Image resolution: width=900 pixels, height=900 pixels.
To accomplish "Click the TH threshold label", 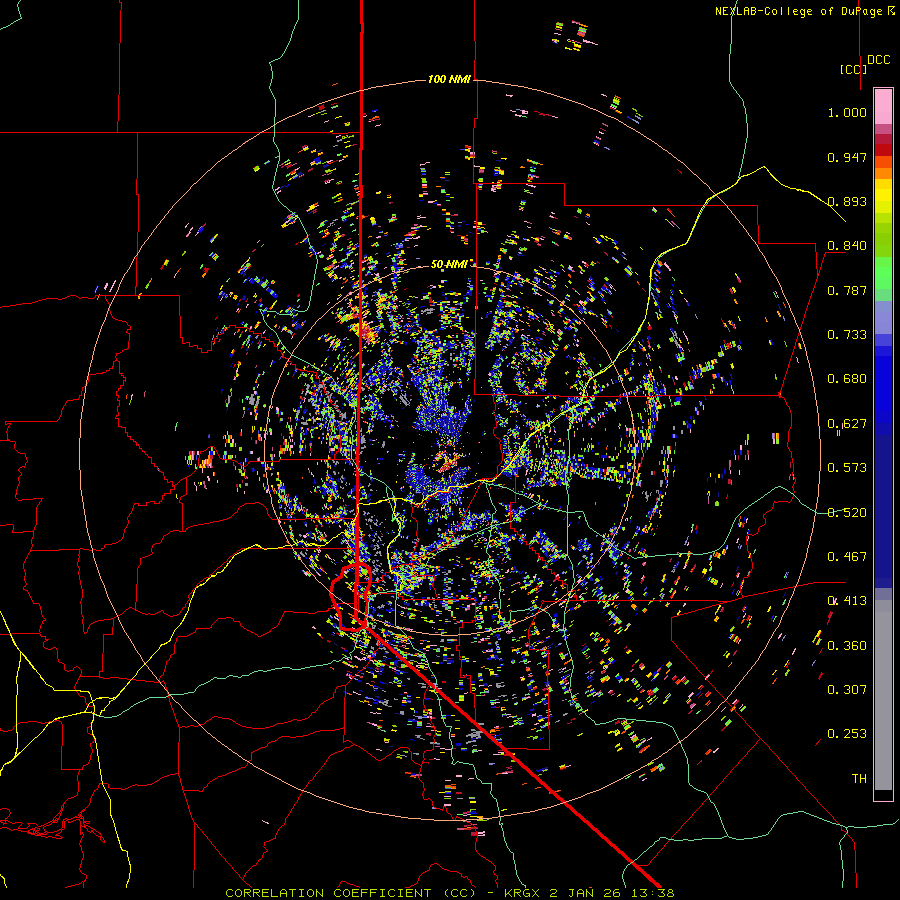I will (859, 779).
